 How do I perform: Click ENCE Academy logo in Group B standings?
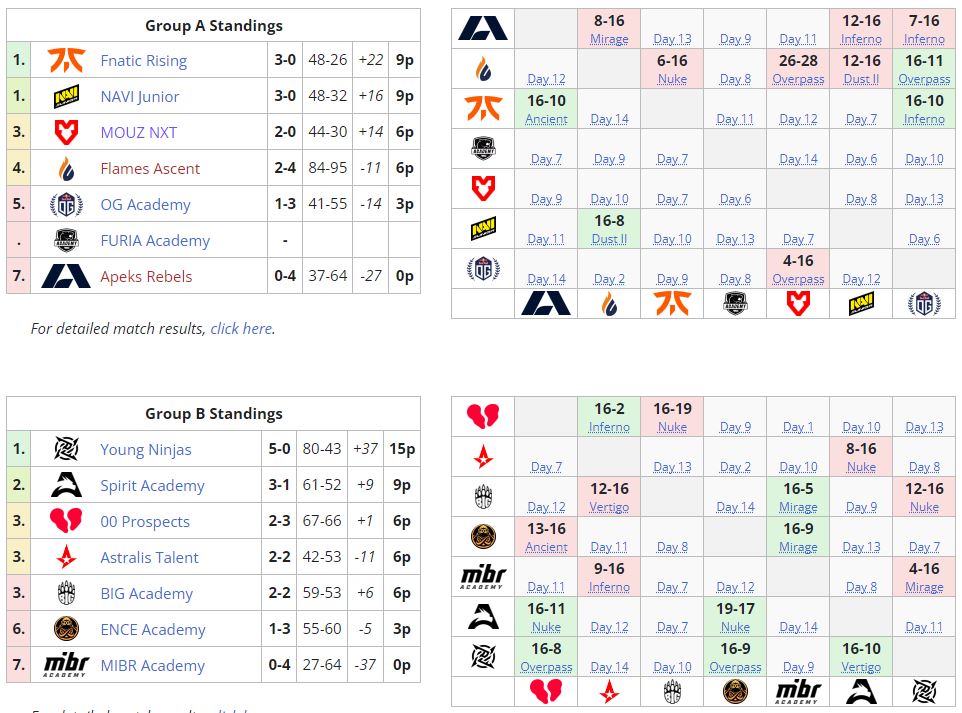[x=66, y=629]
